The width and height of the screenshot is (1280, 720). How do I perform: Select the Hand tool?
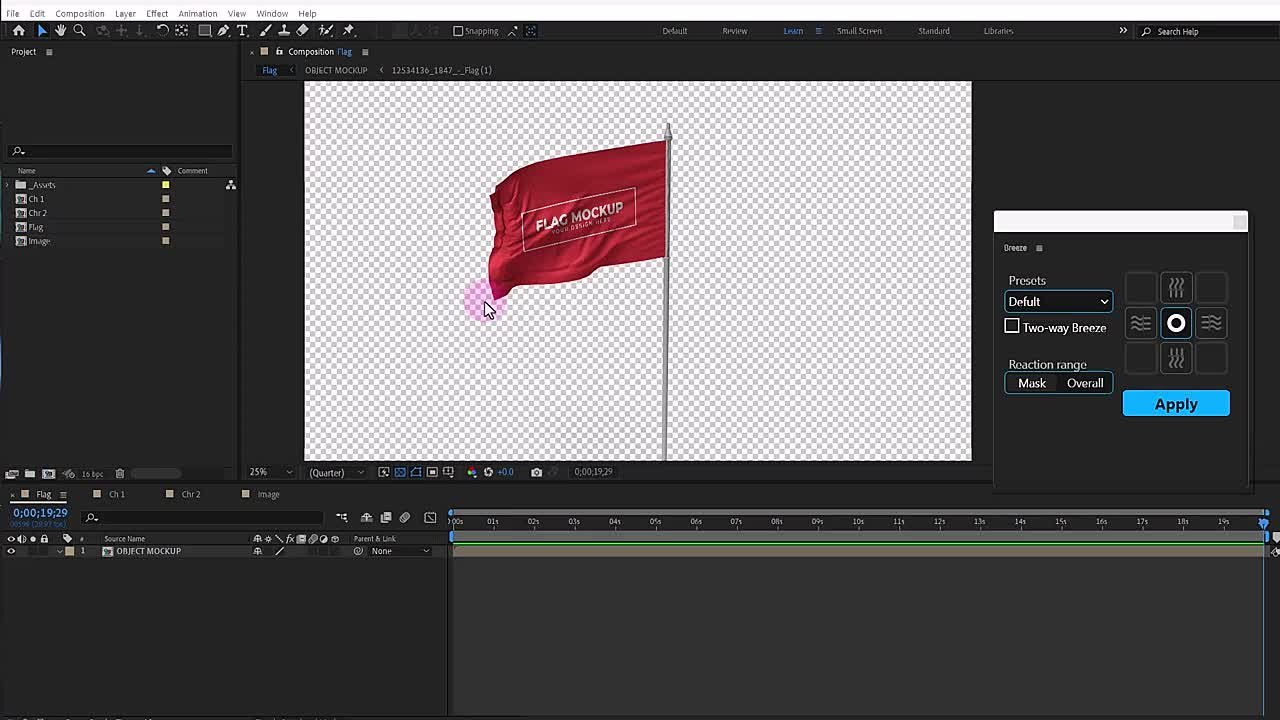[60, 31]
